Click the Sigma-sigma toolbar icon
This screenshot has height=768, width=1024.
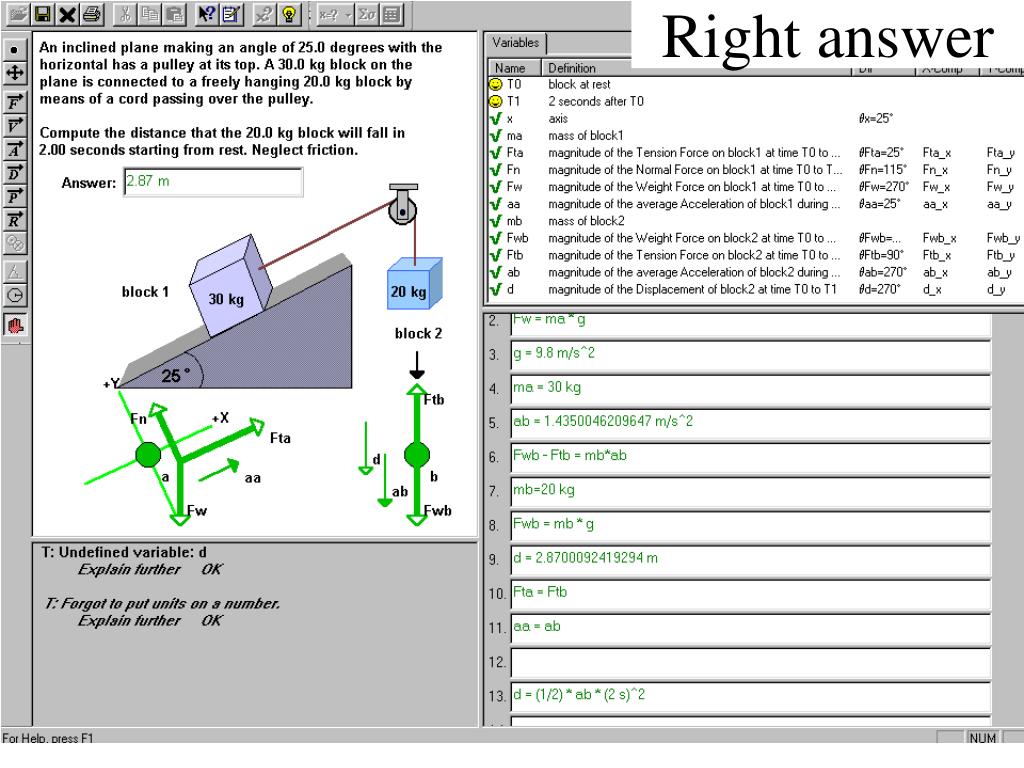point(366,14)
